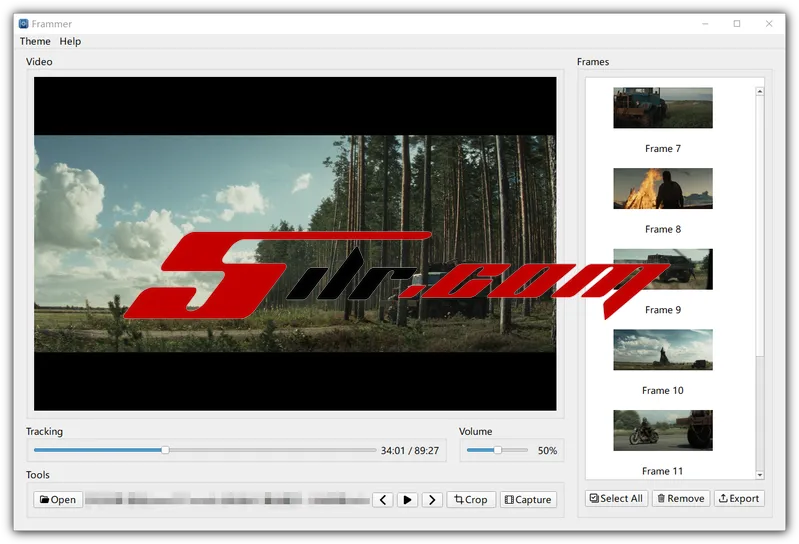Activate the Crop tool
The image size is (799, 544).
click(x=471, y=500)
